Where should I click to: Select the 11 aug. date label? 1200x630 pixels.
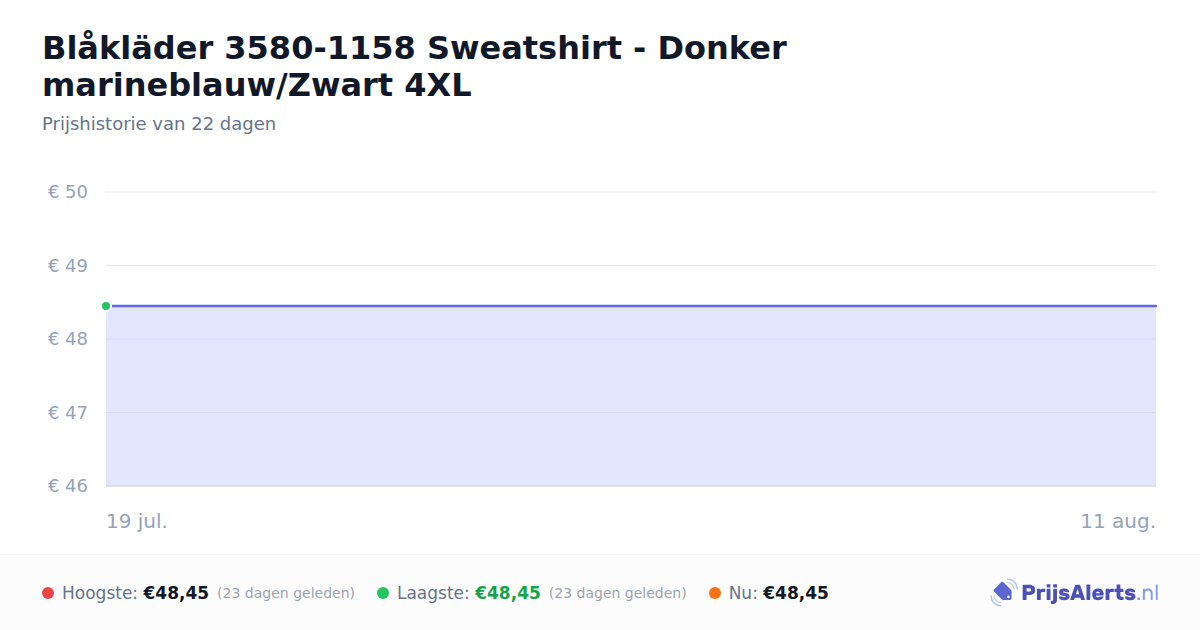(x=1118, y=522)
